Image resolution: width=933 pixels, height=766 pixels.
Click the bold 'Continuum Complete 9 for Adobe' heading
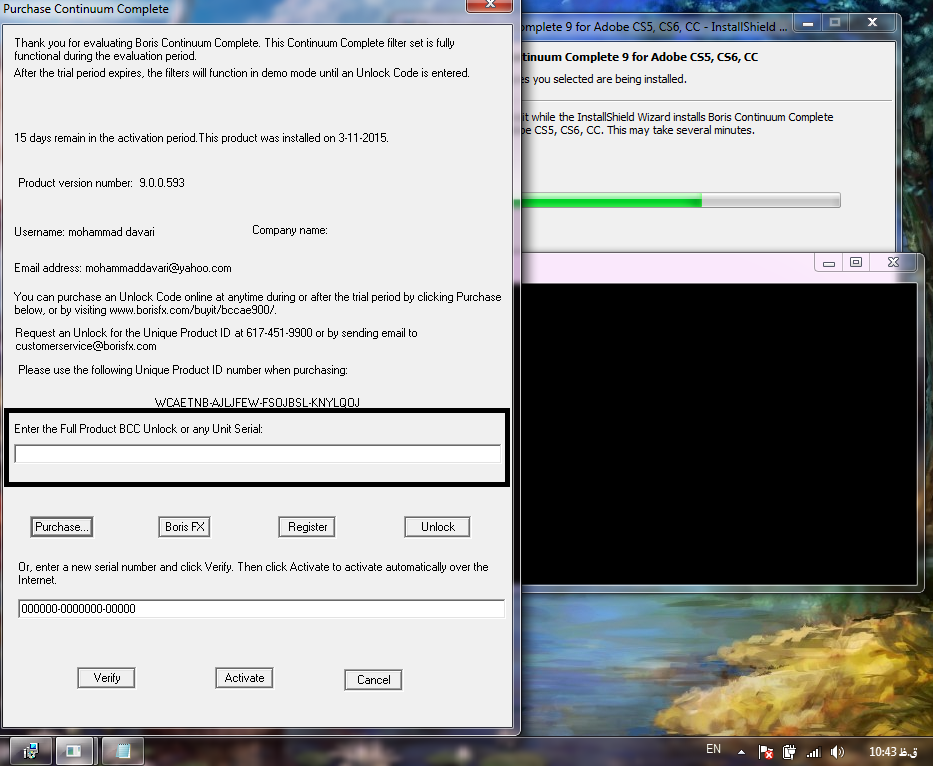coord(640,57)
